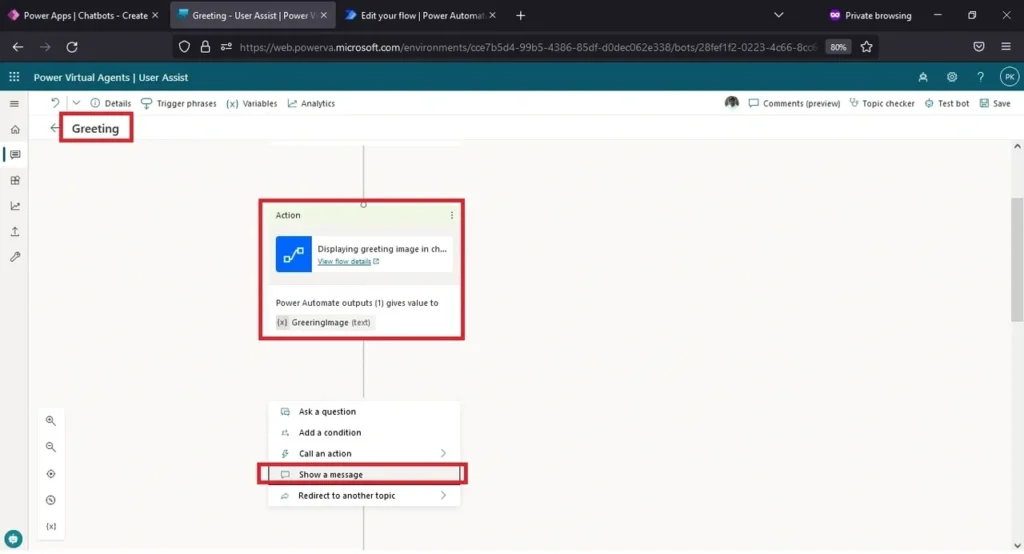Open the Firefox application menu
This screenshot has width=1024, height=554.
[1006, 47]
